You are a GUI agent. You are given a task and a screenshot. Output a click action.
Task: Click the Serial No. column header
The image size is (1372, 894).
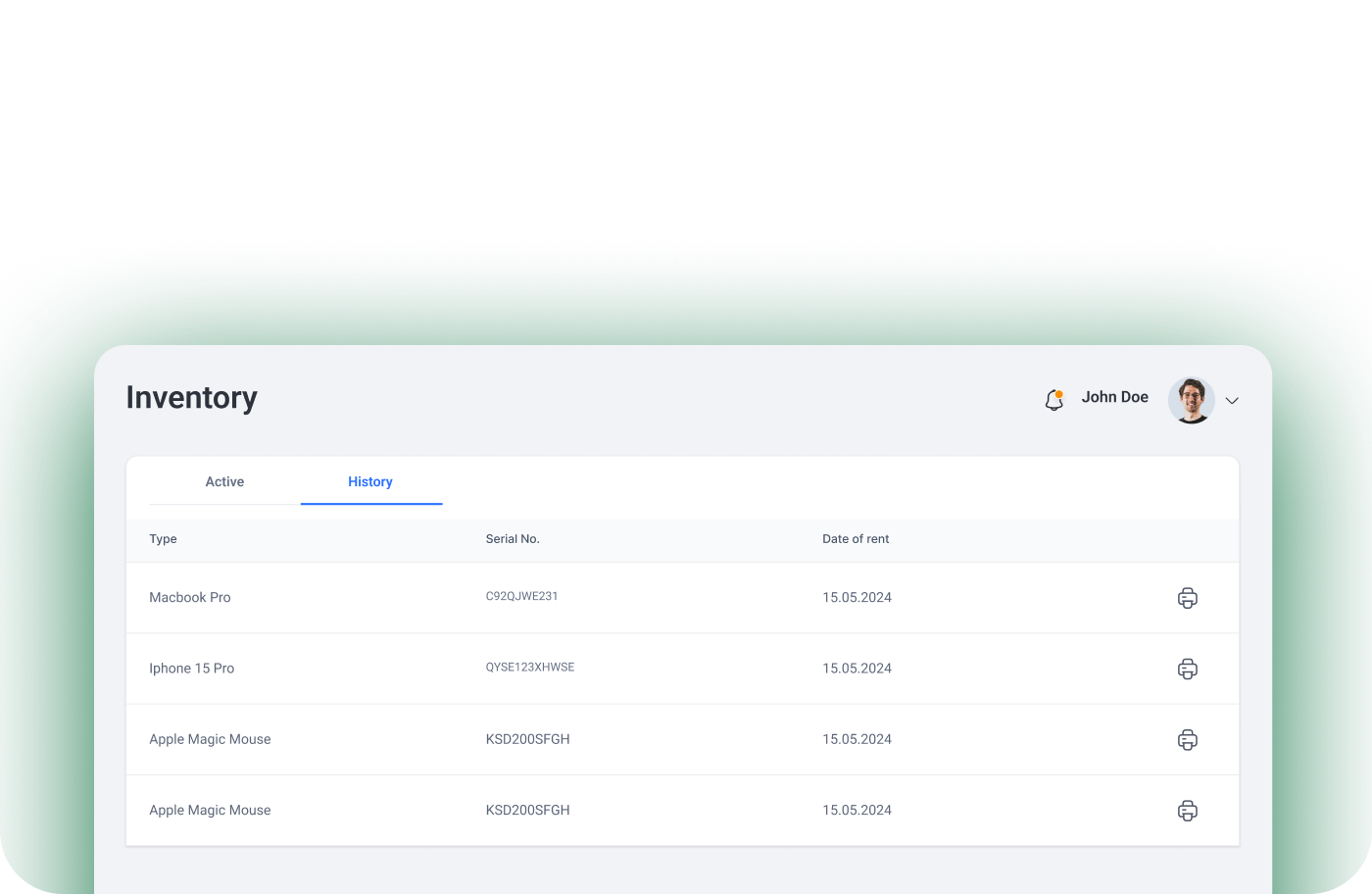click(x=513, y=539)
